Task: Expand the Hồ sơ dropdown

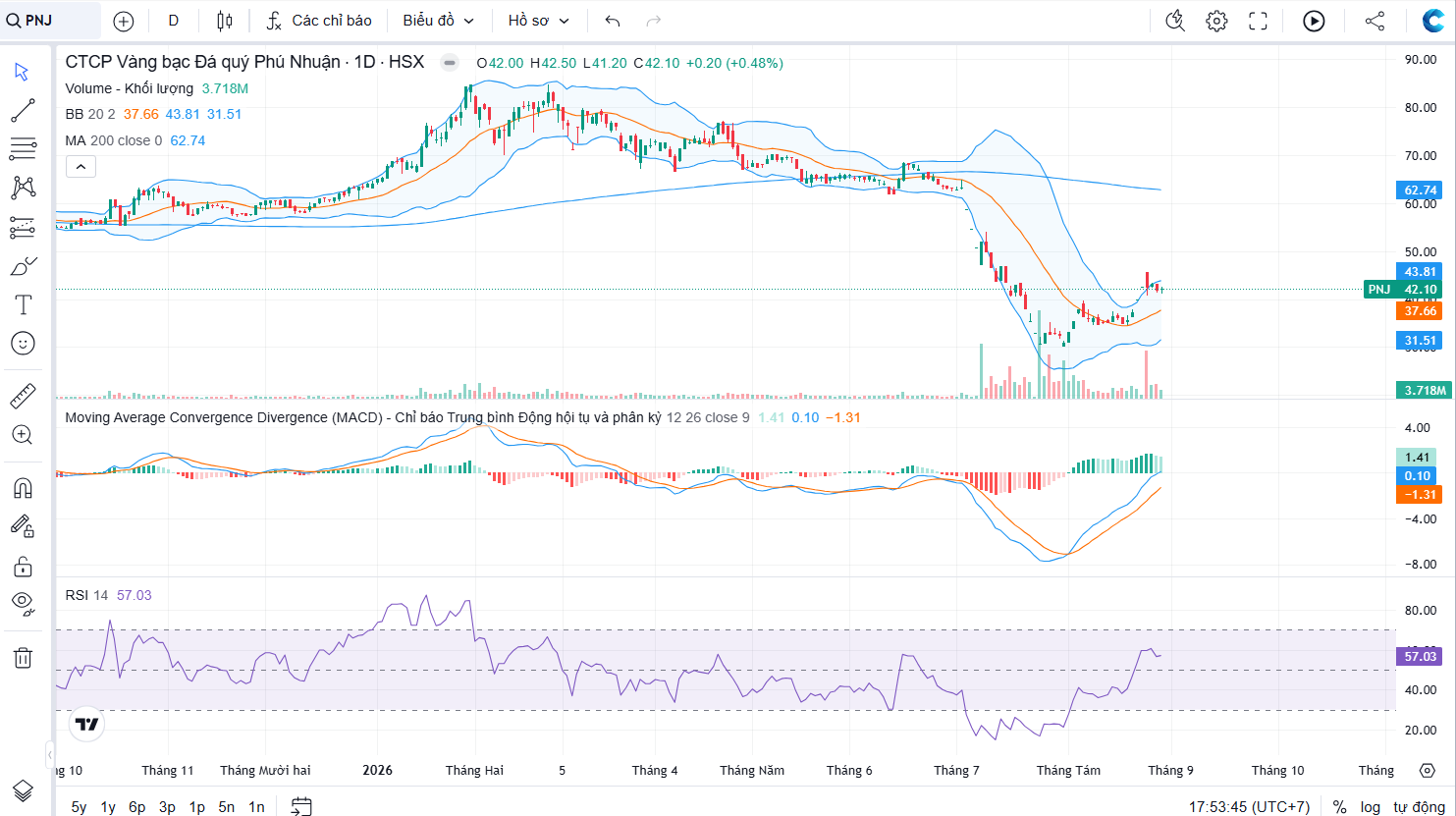Action: coord(538,21)
